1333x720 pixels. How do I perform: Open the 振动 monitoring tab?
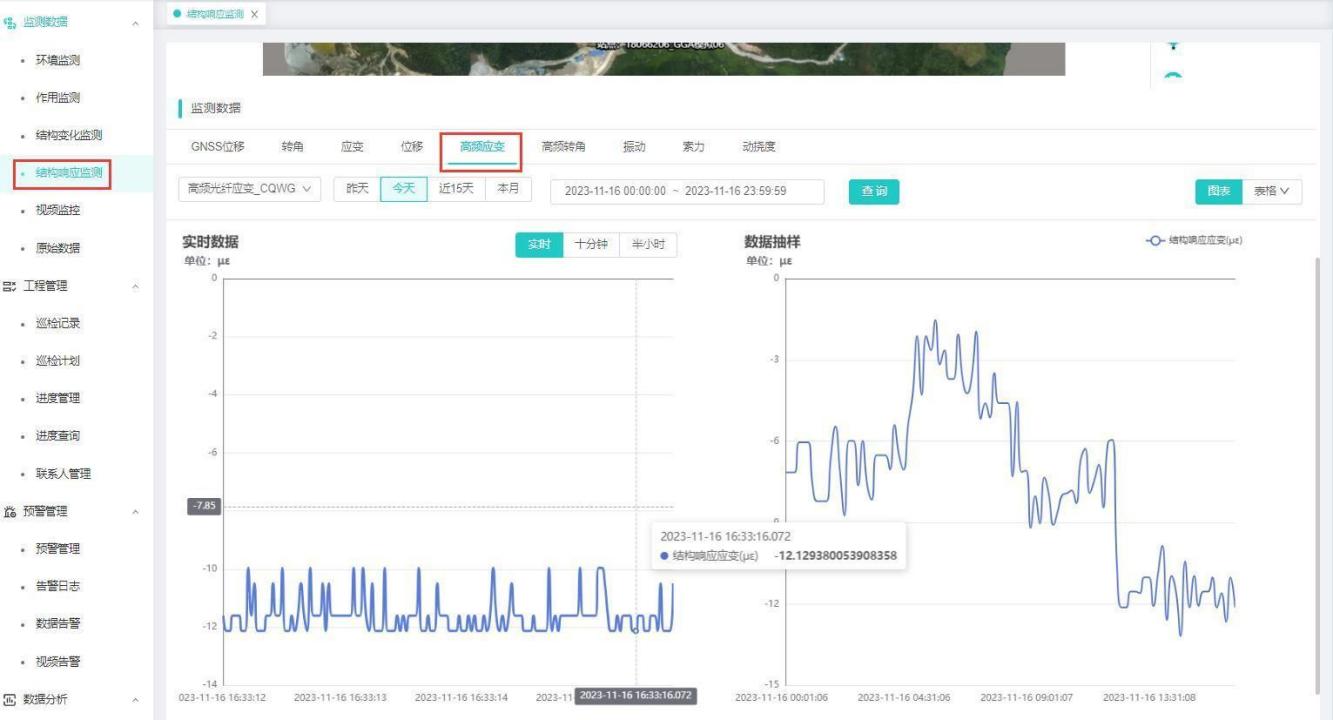(634, 147)
